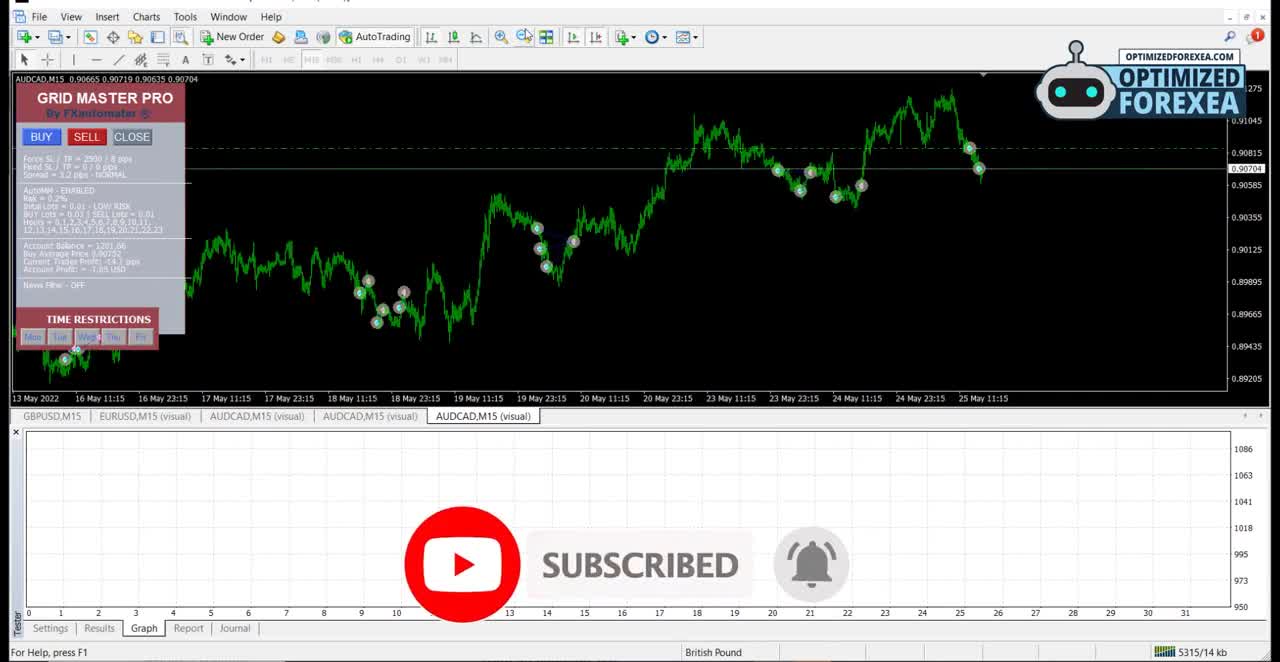Viewport: 1280px width, 662px height.
Task: Switch to the GBPUSD,M15 chart tab
Action: pos(52,416)
